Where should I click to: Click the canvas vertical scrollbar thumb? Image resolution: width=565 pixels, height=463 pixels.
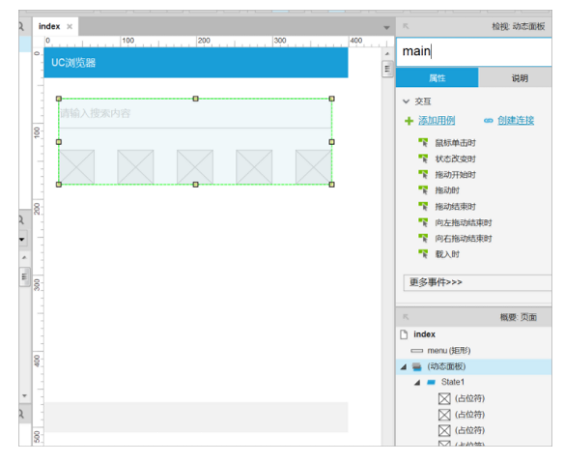click(x=387, y=69)
